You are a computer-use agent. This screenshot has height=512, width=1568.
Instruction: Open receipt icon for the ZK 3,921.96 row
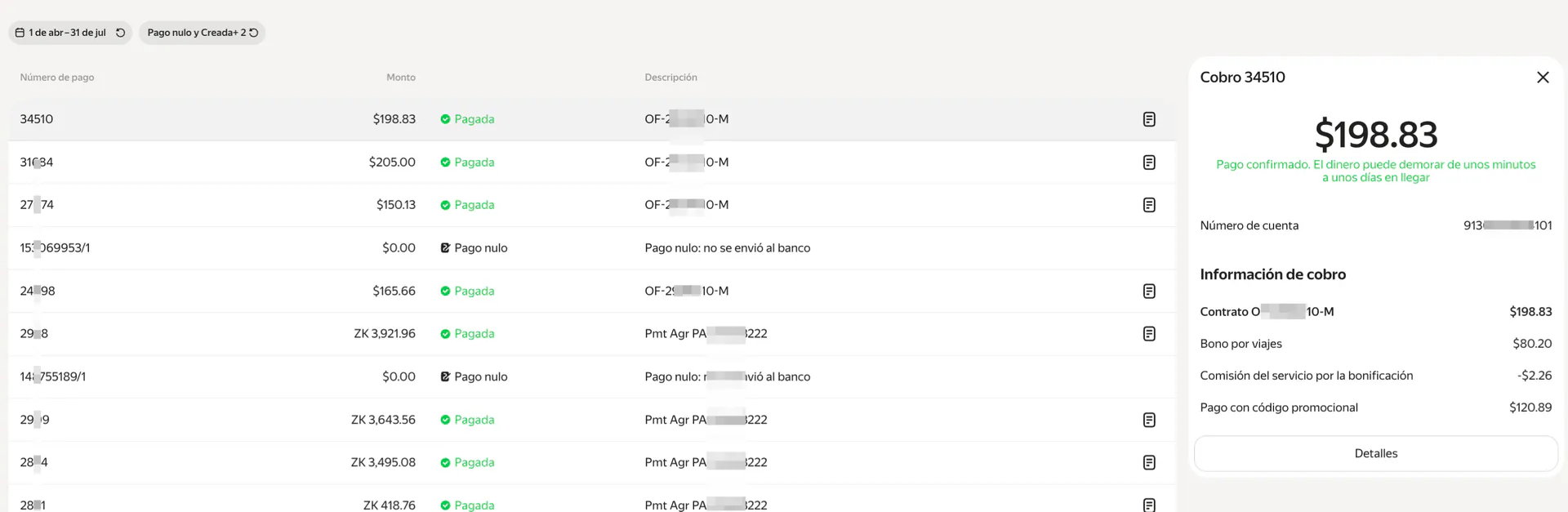[1149, 334]
